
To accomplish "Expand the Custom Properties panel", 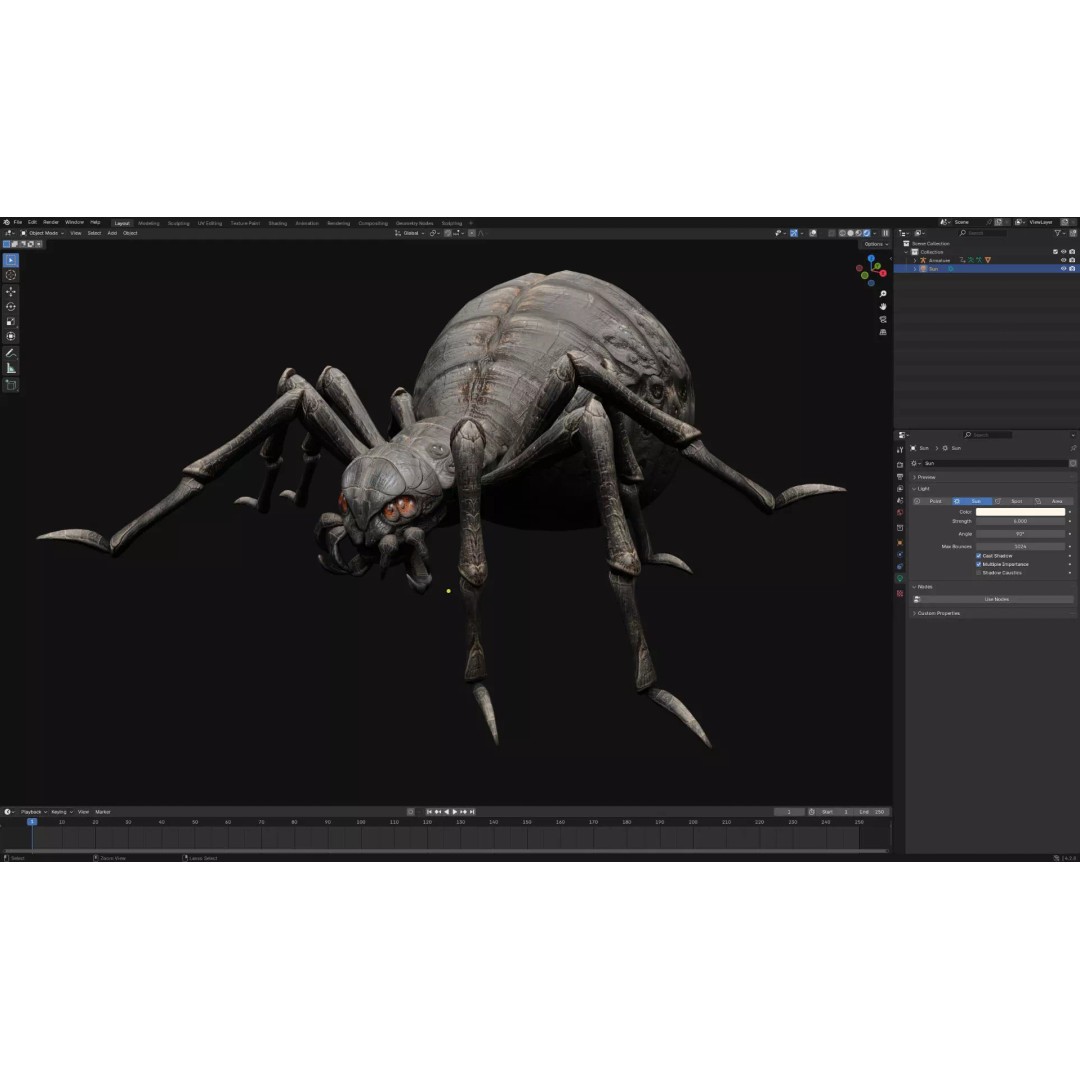I will click(x=937, y=613).
